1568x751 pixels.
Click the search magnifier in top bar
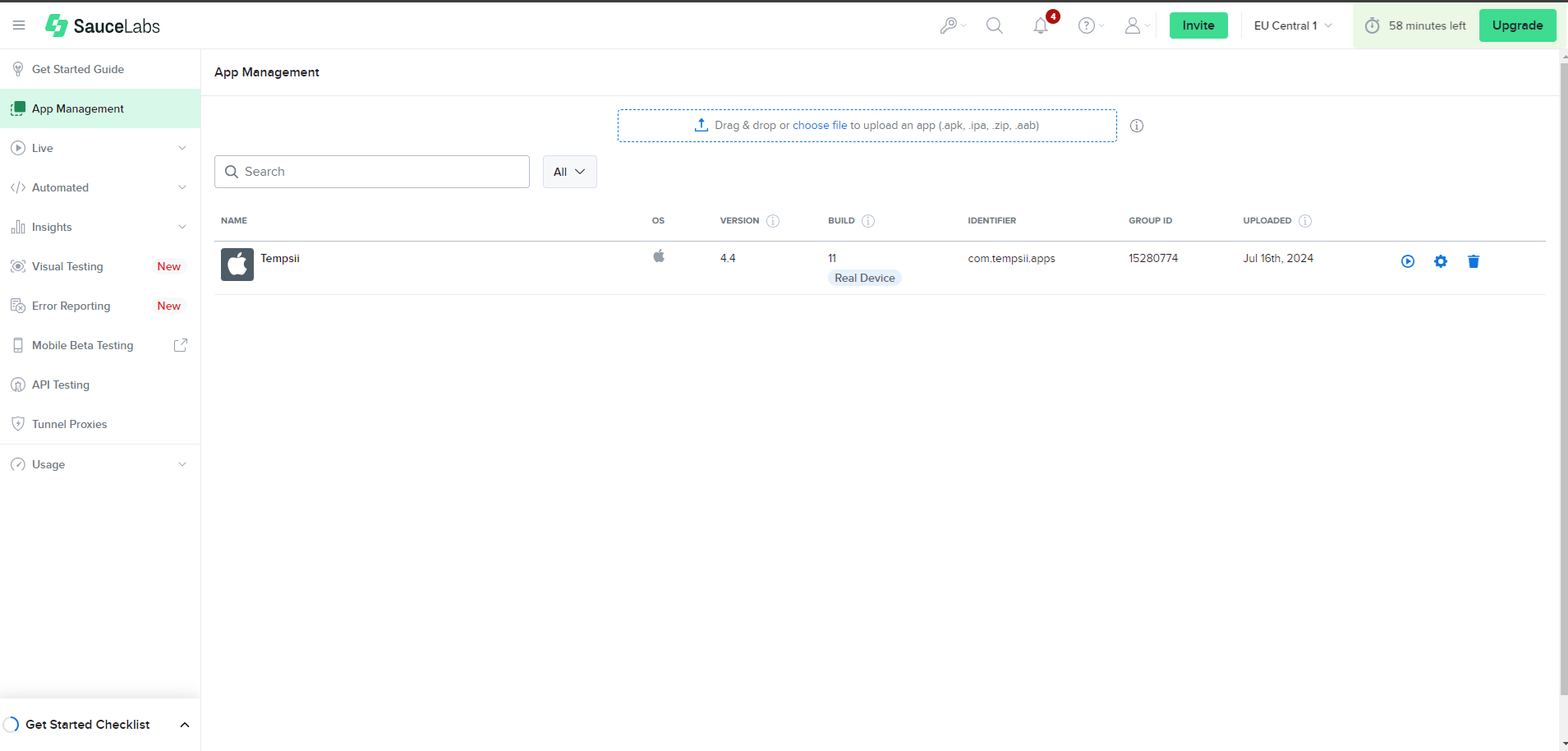click(x=995, y=25)
